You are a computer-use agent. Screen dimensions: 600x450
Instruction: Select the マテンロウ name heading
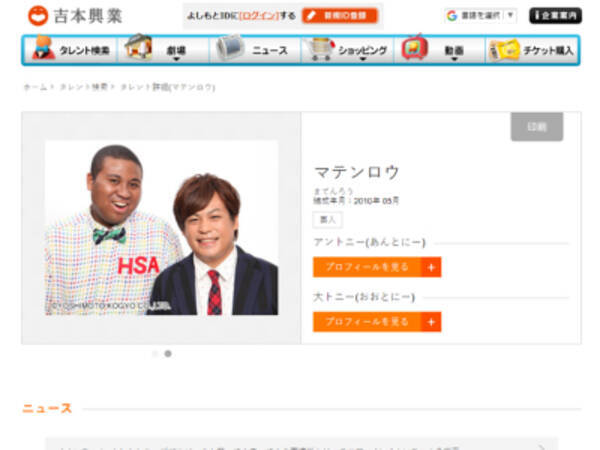tap(357, 172)
